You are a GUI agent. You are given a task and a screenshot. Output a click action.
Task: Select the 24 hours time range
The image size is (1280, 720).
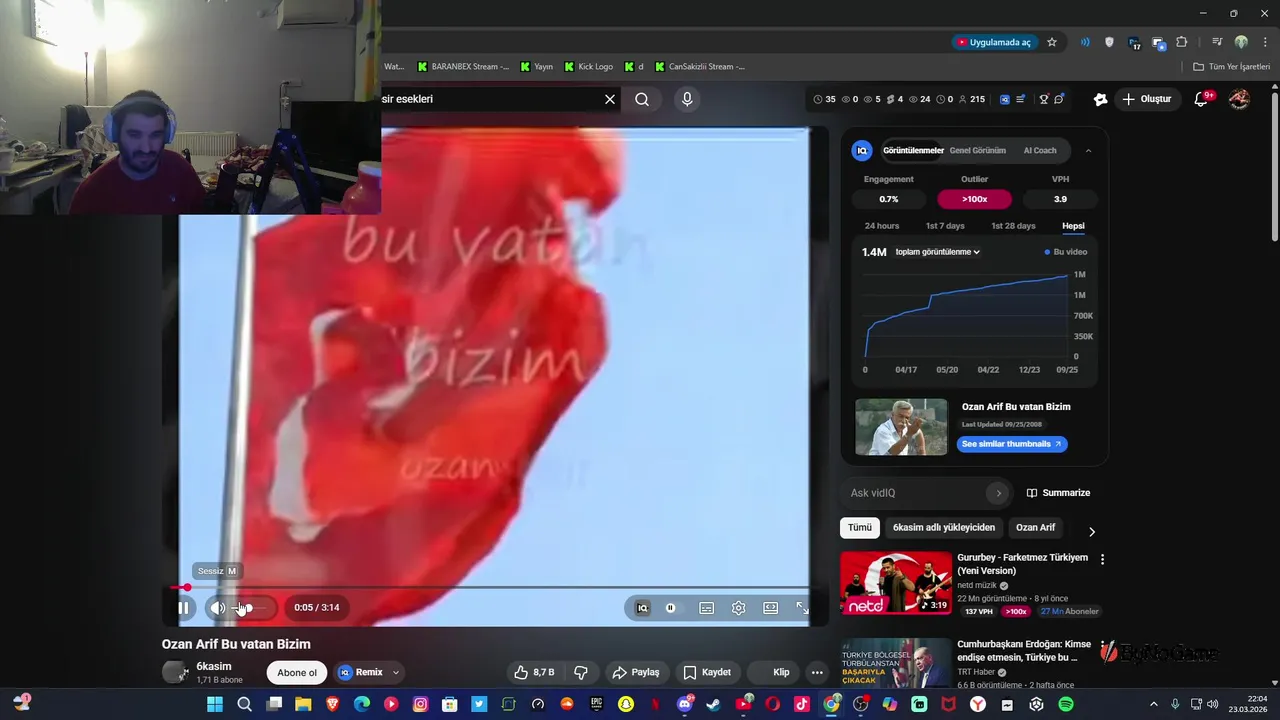(882, 226)
